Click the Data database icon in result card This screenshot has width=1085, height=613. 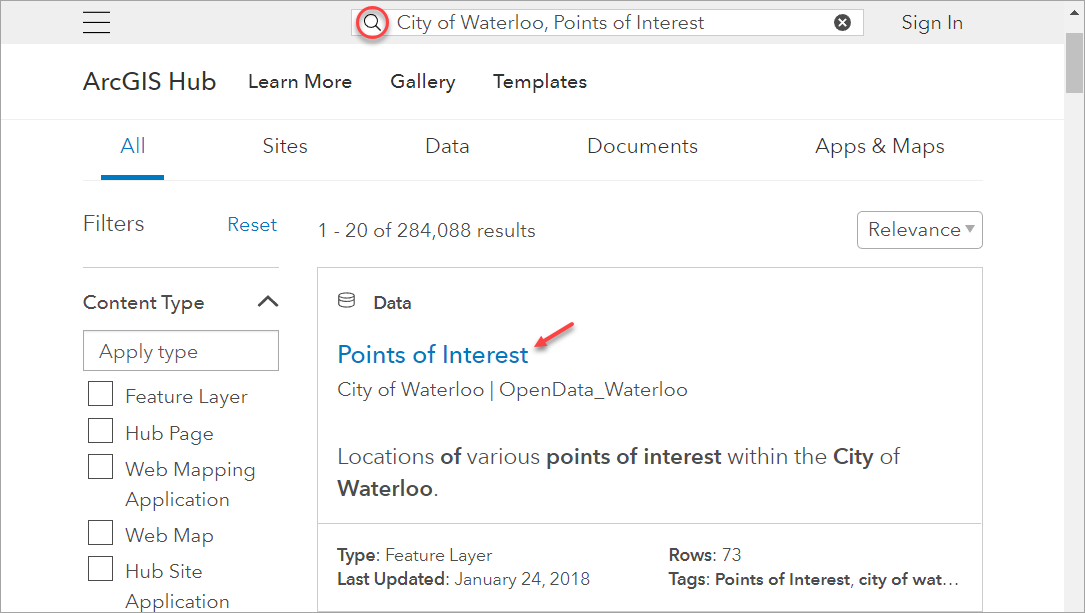(x=346, y=301)
